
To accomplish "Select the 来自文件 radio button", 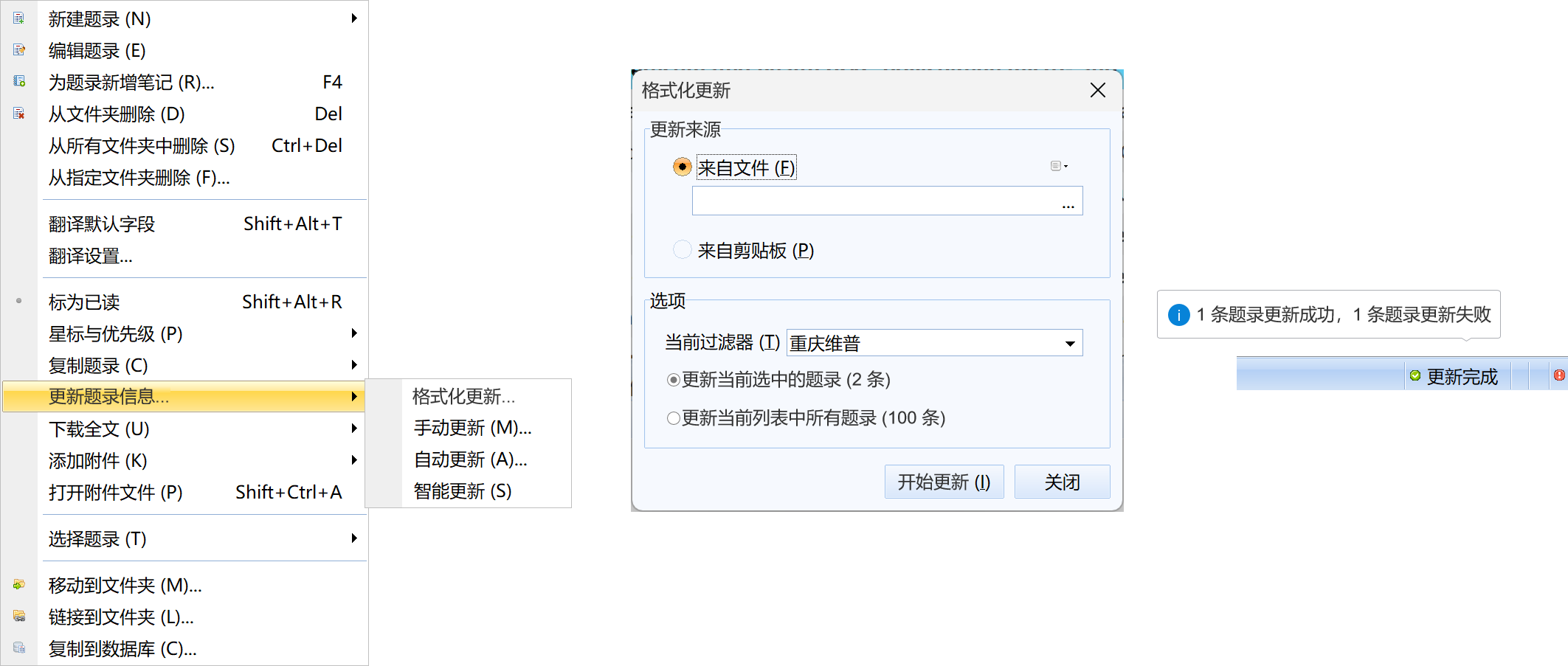I will (x=682, y=167).
